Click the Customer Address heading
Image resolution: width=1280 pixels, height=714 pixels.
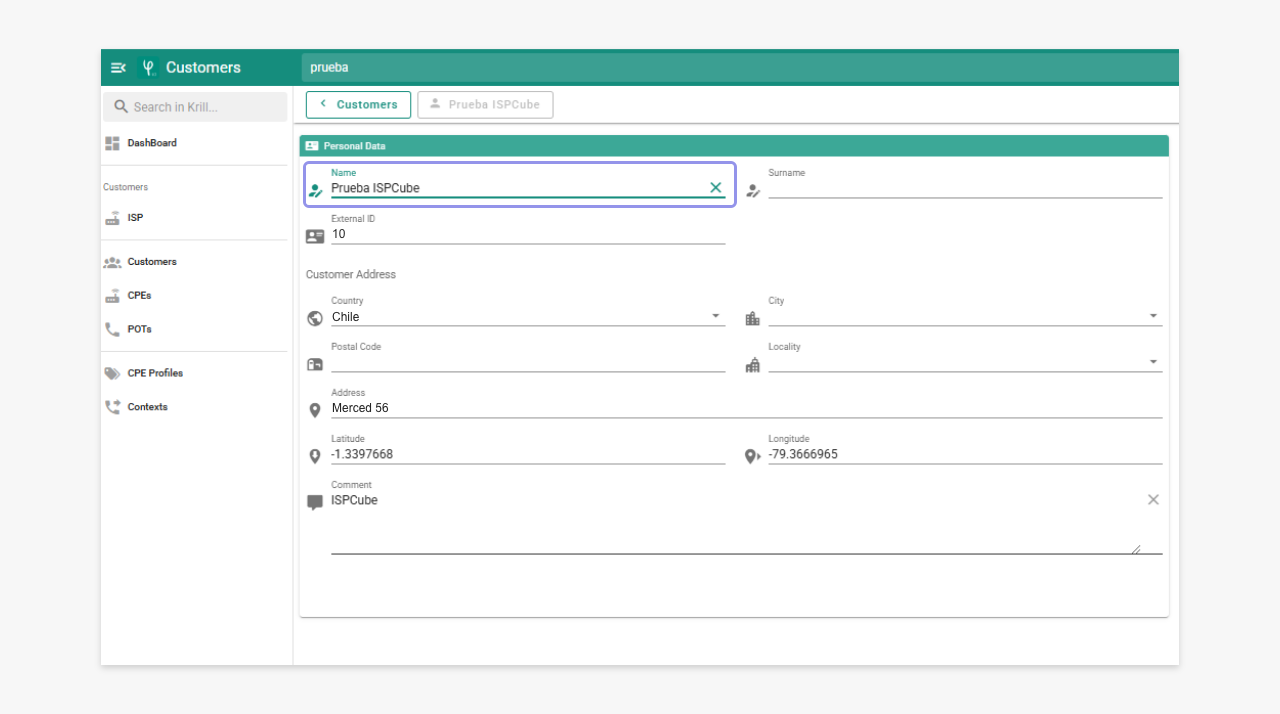coord(351,274)
